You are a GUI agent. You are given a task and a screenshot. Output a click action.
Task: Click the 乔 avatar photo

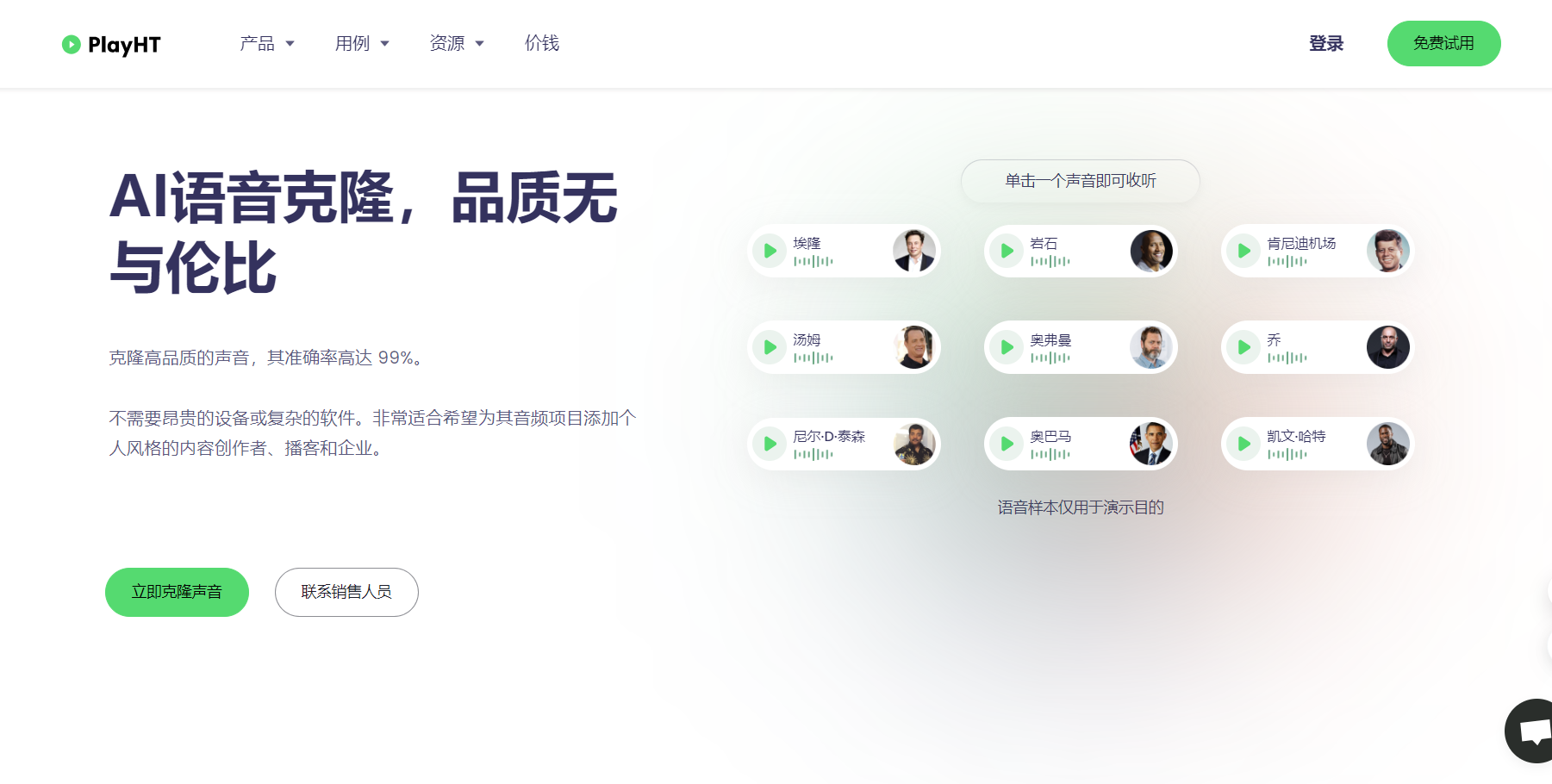click(x=1388, y=347)
